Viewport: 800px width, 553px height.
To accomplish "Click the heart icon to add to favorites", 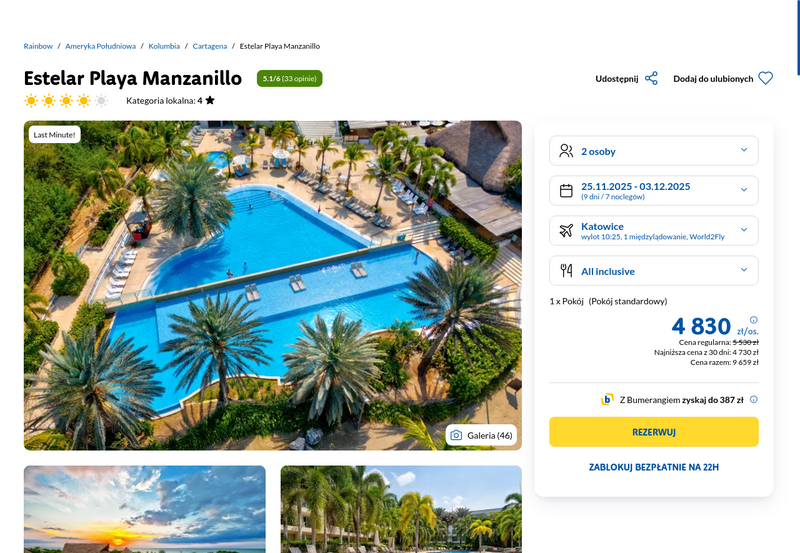I will [765, 79].
